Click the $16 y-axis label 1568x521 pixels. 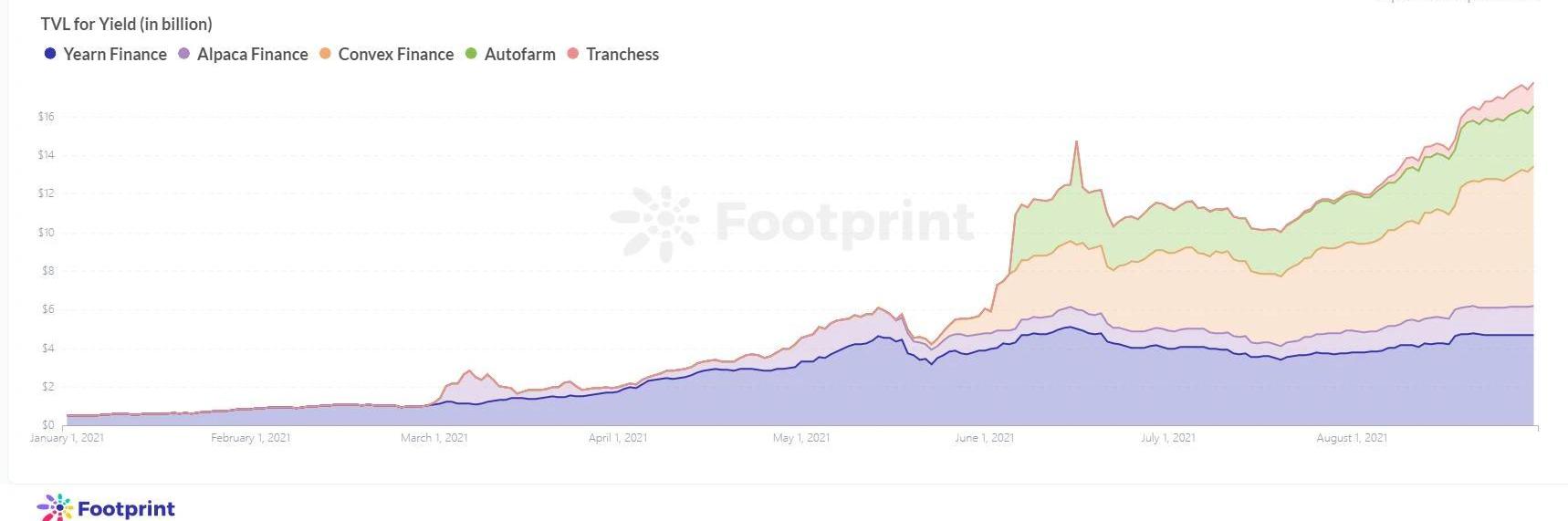point(46,117)
